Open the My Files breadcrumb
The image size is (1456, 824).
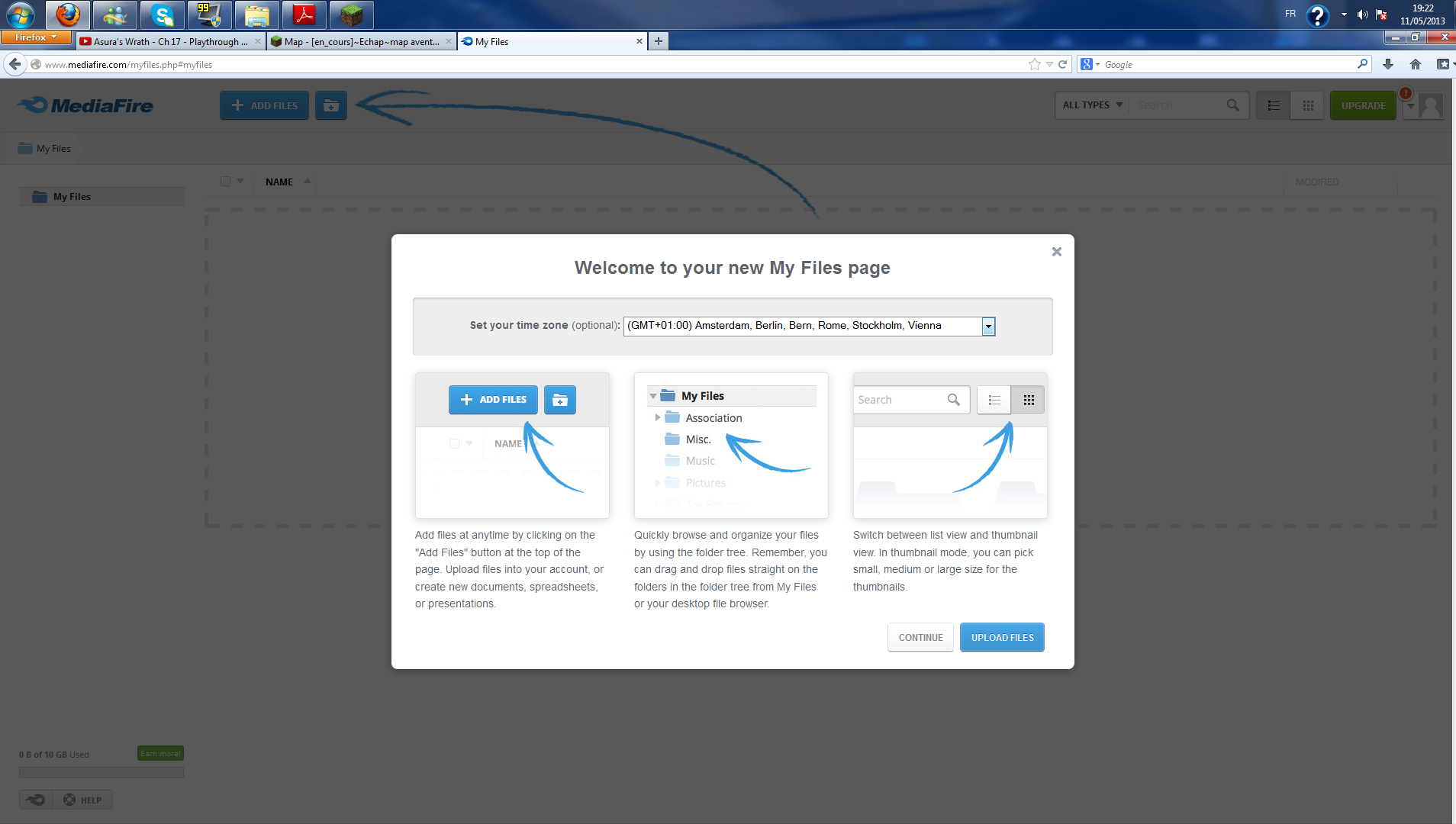[x=45, y=149]
